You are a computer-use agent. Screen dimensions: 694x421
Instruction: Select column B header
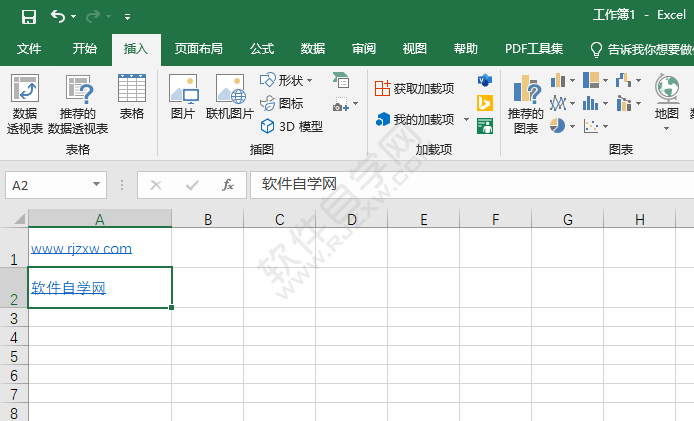click(x=208, y=219)
